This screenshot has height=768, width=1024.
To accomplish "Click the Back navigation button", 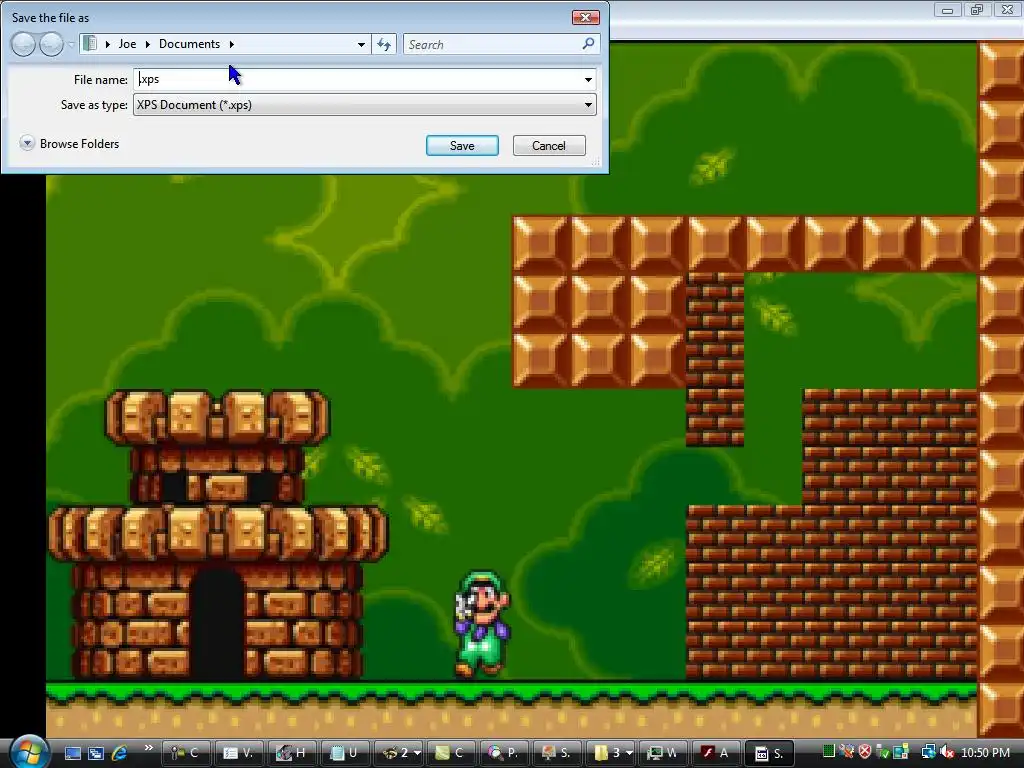I will pos(23,44).
